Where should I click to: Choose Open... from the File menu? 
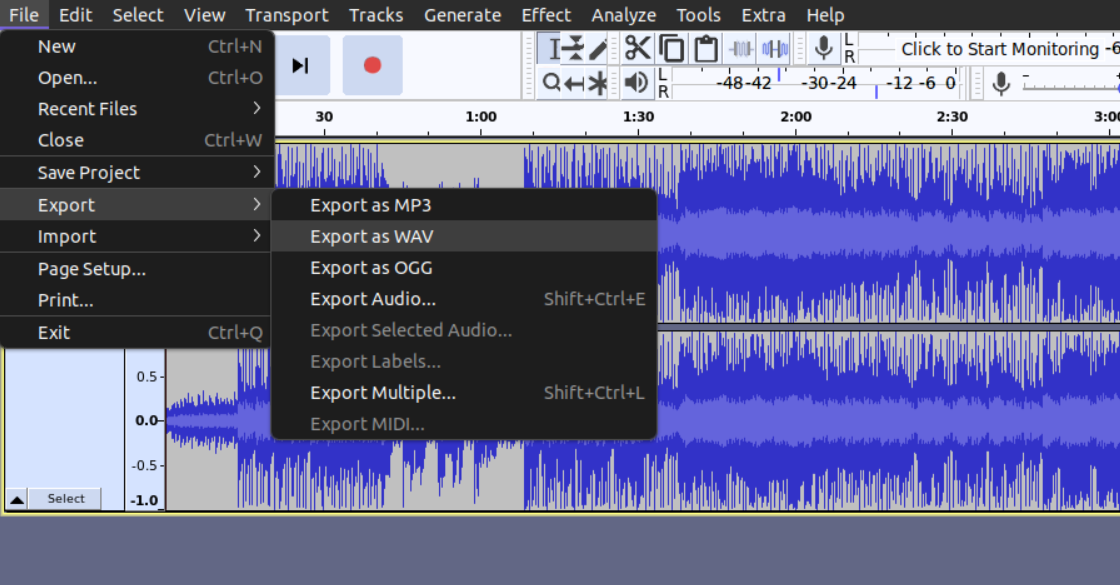(137, 78)
